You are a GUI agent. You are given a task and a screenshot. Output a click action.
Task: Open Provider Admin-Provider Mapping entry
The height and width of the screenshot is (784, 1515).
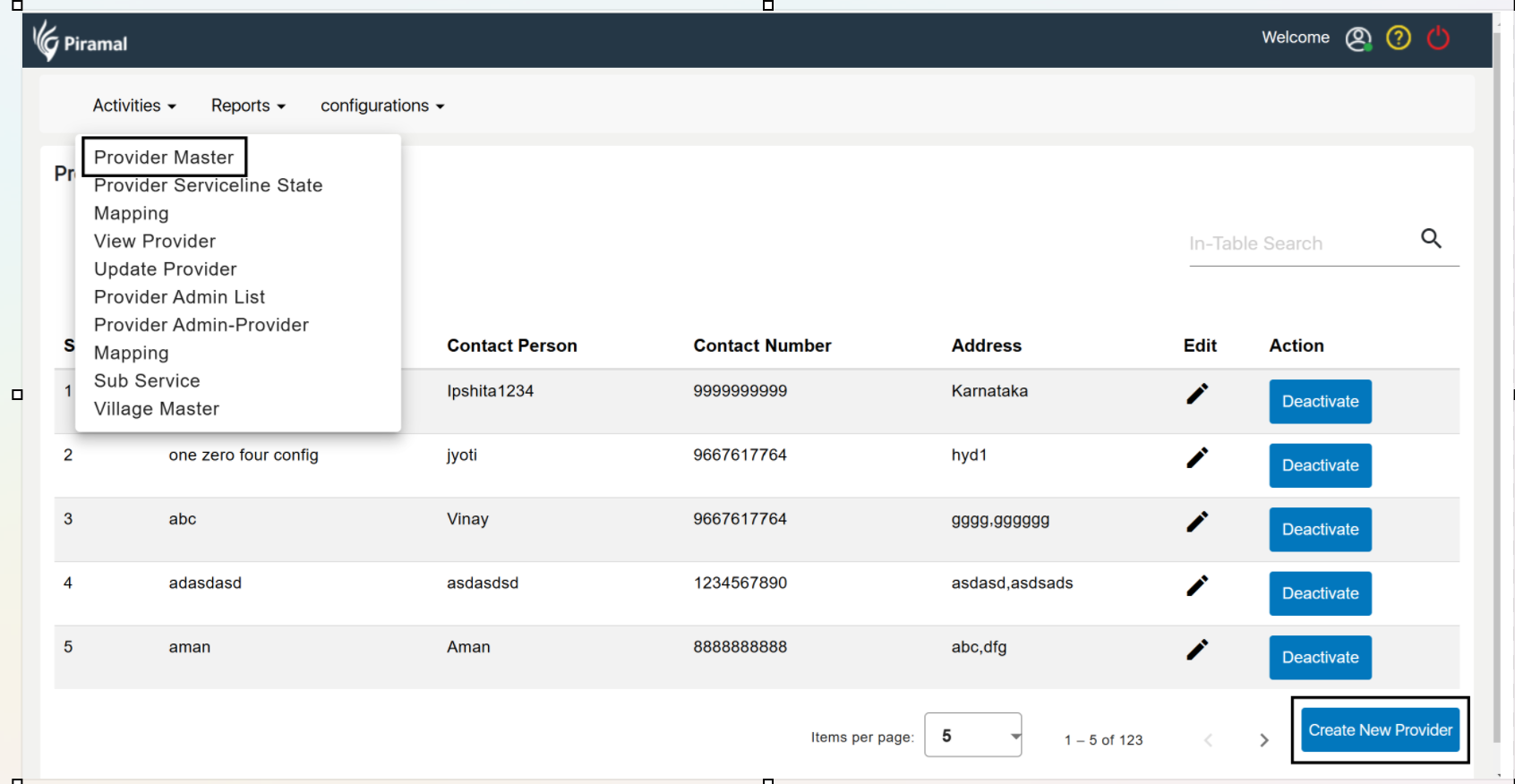point(201,338)
